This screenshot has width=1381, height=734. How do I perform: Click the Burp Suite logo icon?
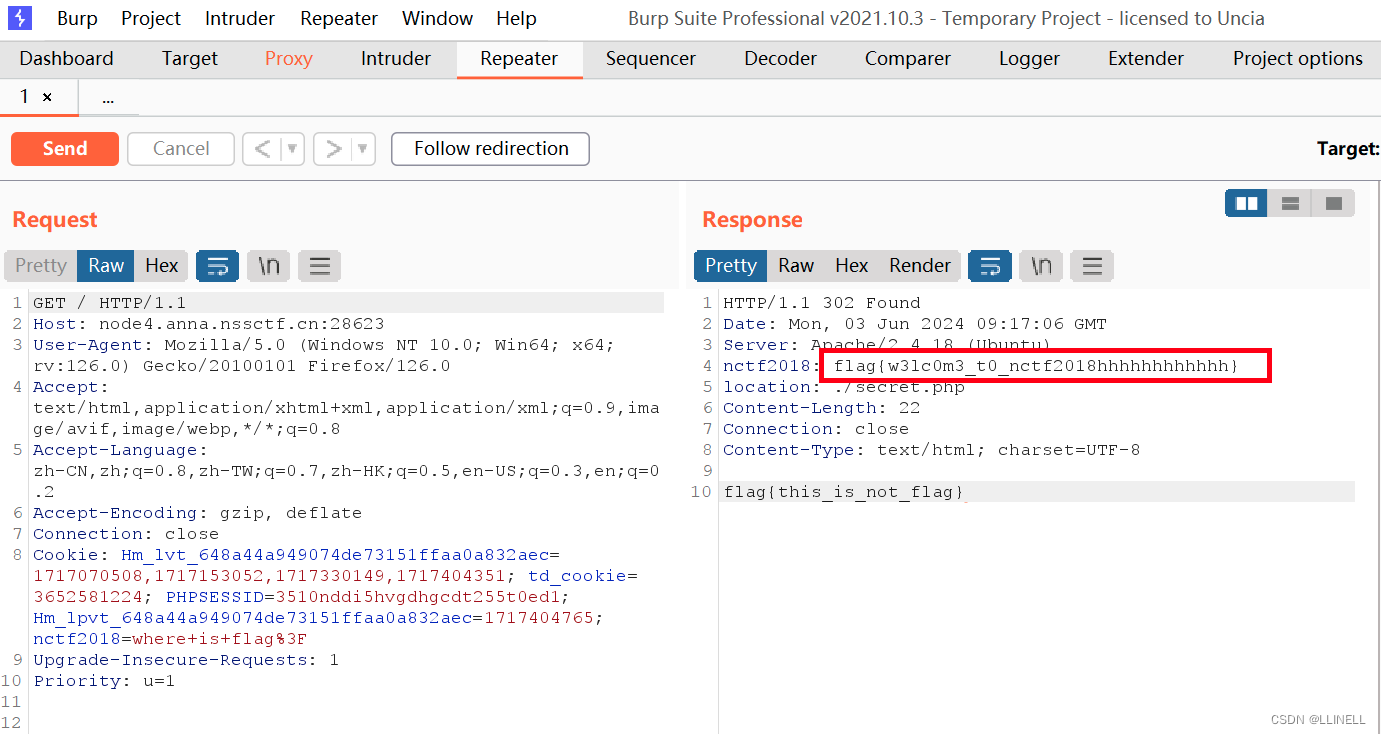click(x=20, y=18)
